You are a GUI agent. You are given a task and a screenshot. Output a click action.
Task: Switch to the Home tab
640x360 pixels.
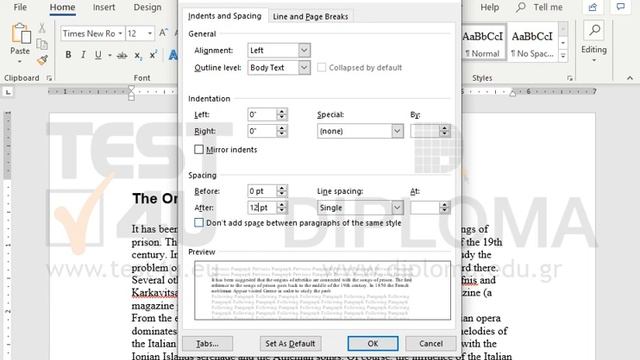point(62,7)
